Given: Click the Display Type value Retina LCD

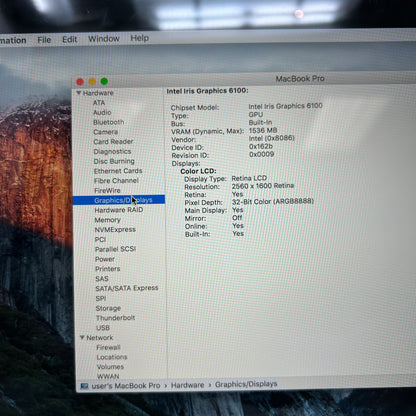Looking at the screenshot, I should (249, 178).
